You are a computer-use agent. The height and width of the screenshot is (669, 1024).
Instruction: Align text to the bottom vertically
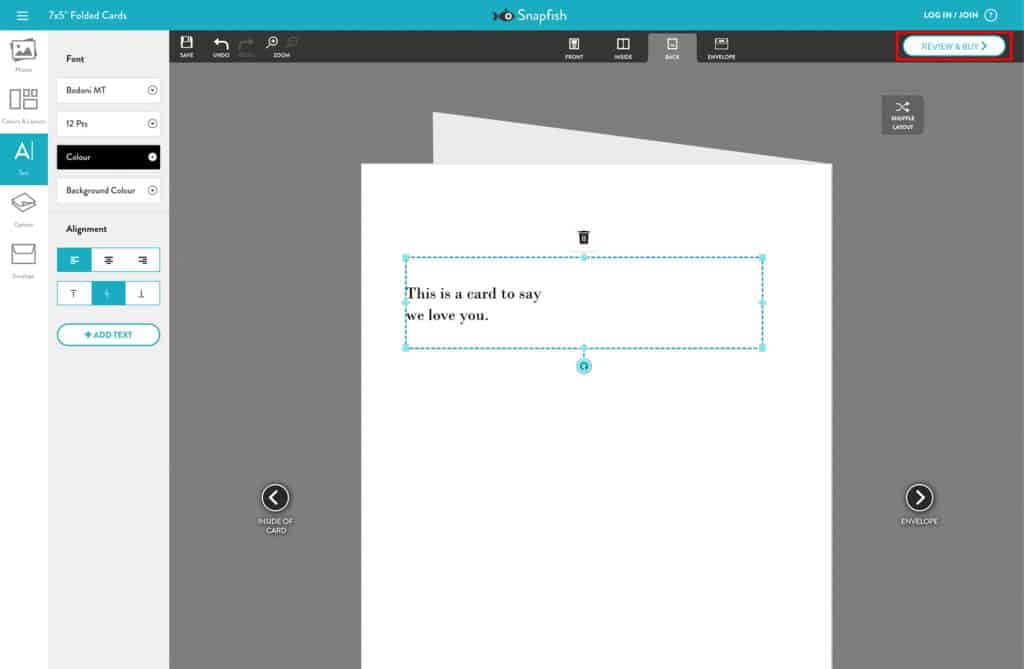(142, 293)
